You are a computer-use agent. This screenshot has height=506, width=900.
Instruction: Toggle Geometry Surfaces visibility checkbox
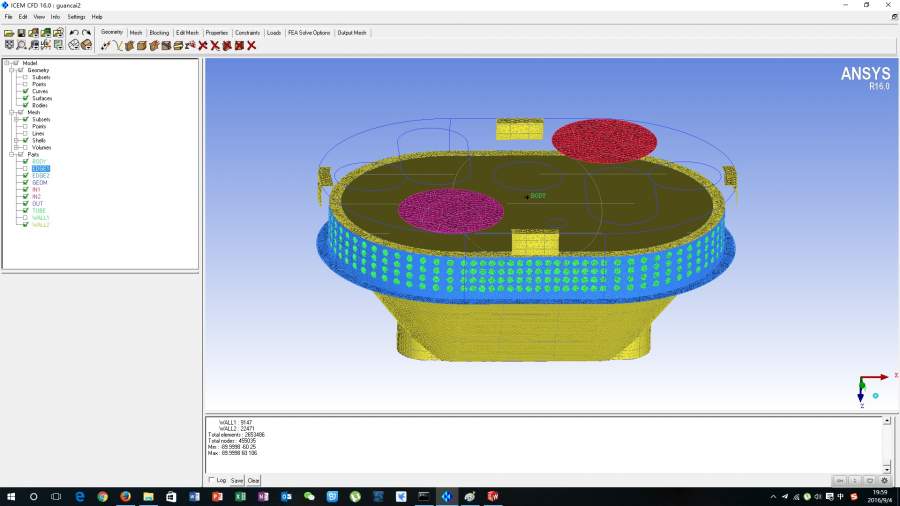[25, 98]
